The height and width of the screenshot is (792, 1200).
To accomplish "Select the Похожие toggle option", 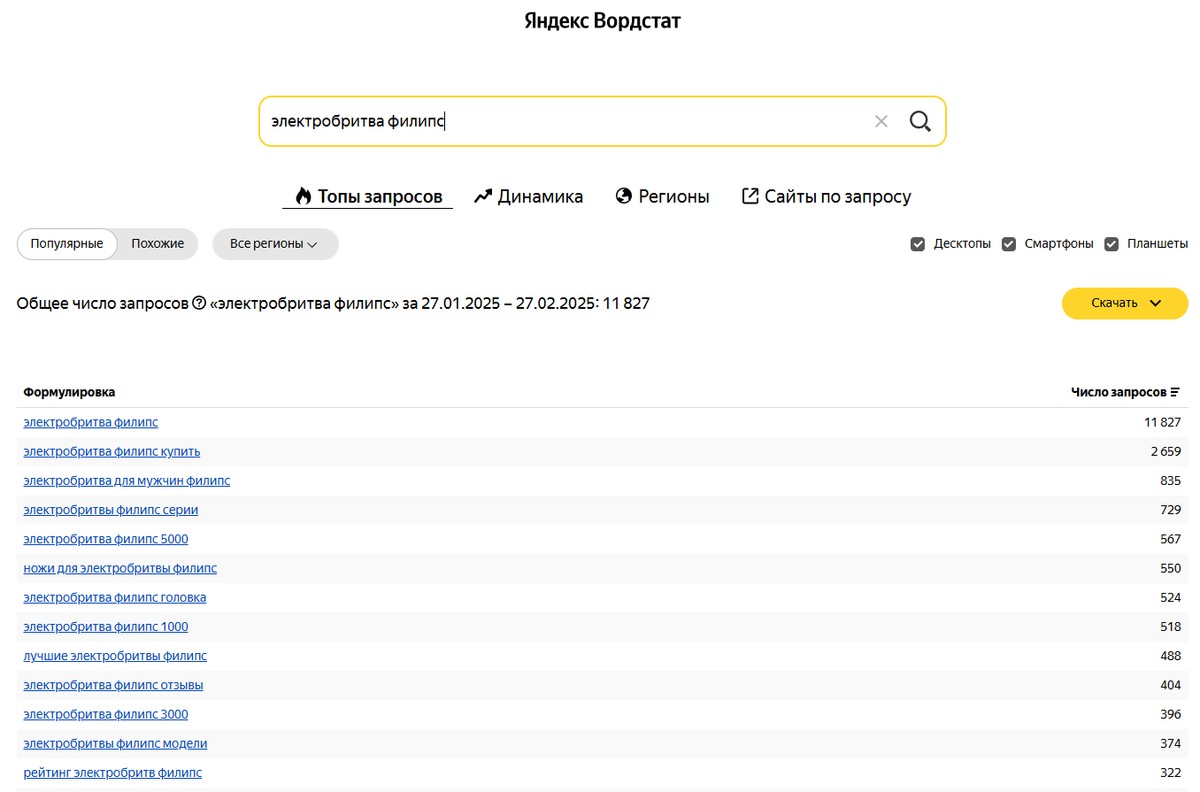I will coord(158,244).
